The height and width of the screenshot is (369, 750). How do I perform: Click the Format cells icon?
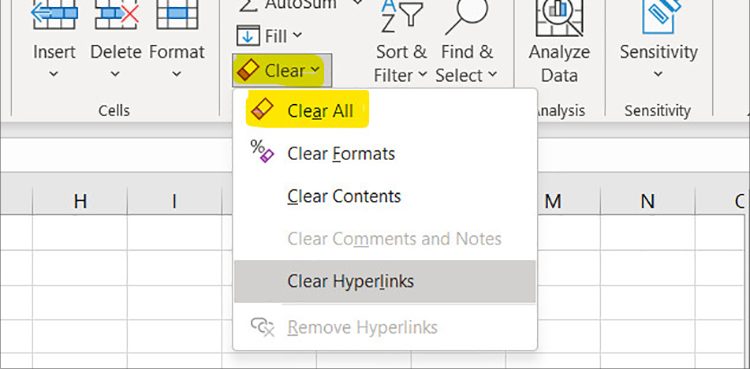[177, 14]
